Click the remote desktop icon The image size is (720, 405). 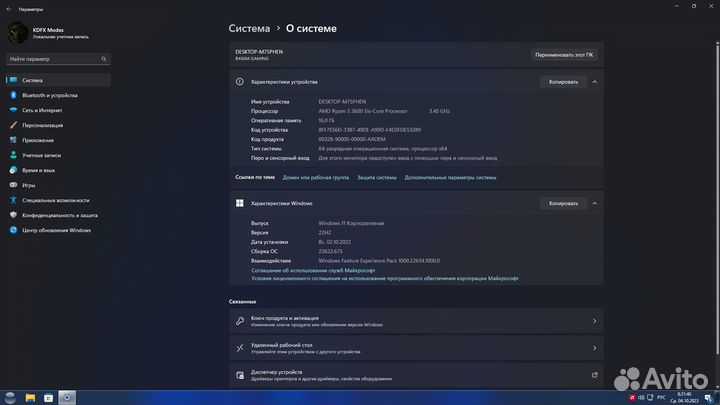(240, 348)
